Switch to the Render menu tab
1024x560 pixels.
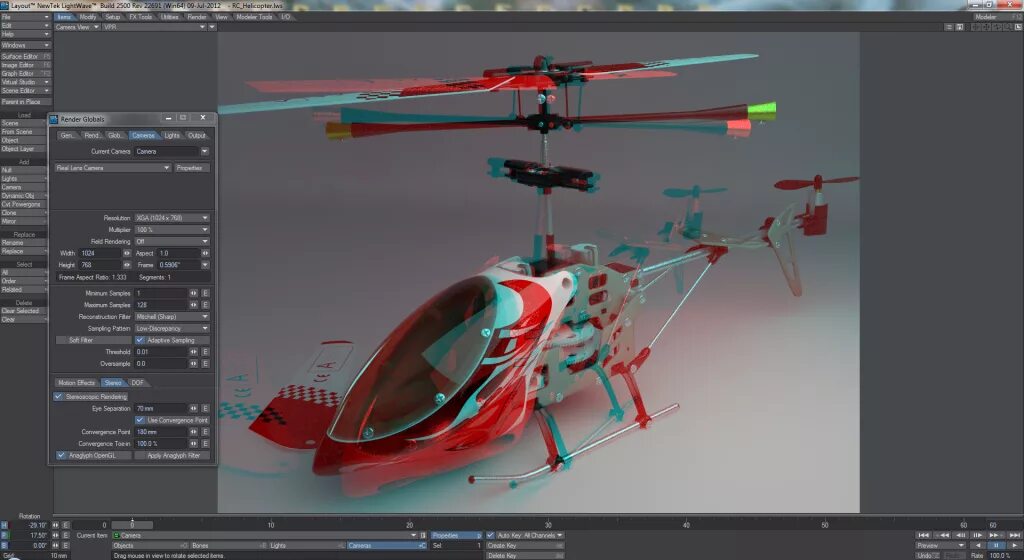click(x=197, y=16)
